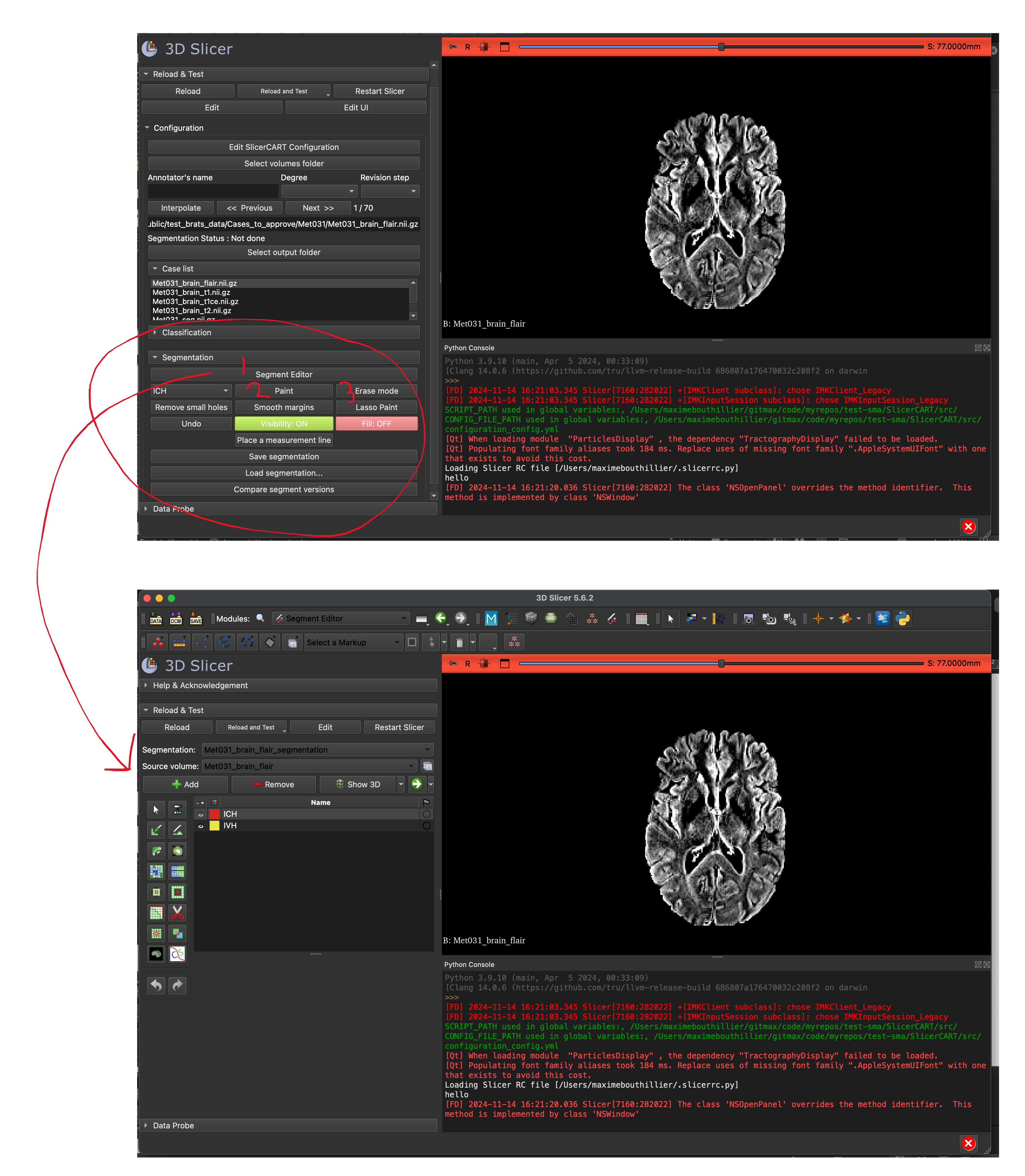Expand the bottom window's Data Probe panel
1025x1176 pixels.
tap(288, 1126)
